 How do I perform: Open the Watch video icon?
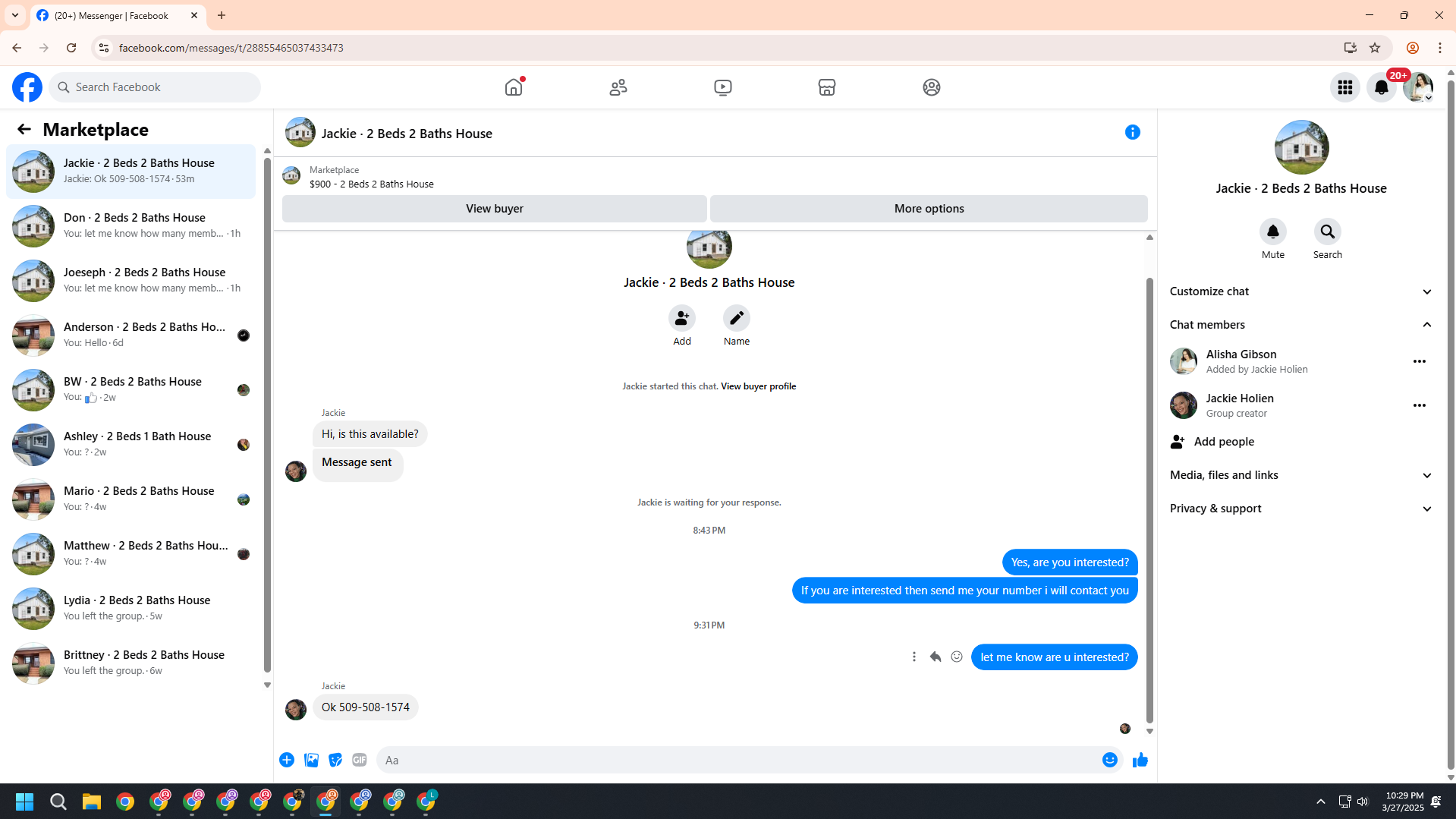(723, 87)
